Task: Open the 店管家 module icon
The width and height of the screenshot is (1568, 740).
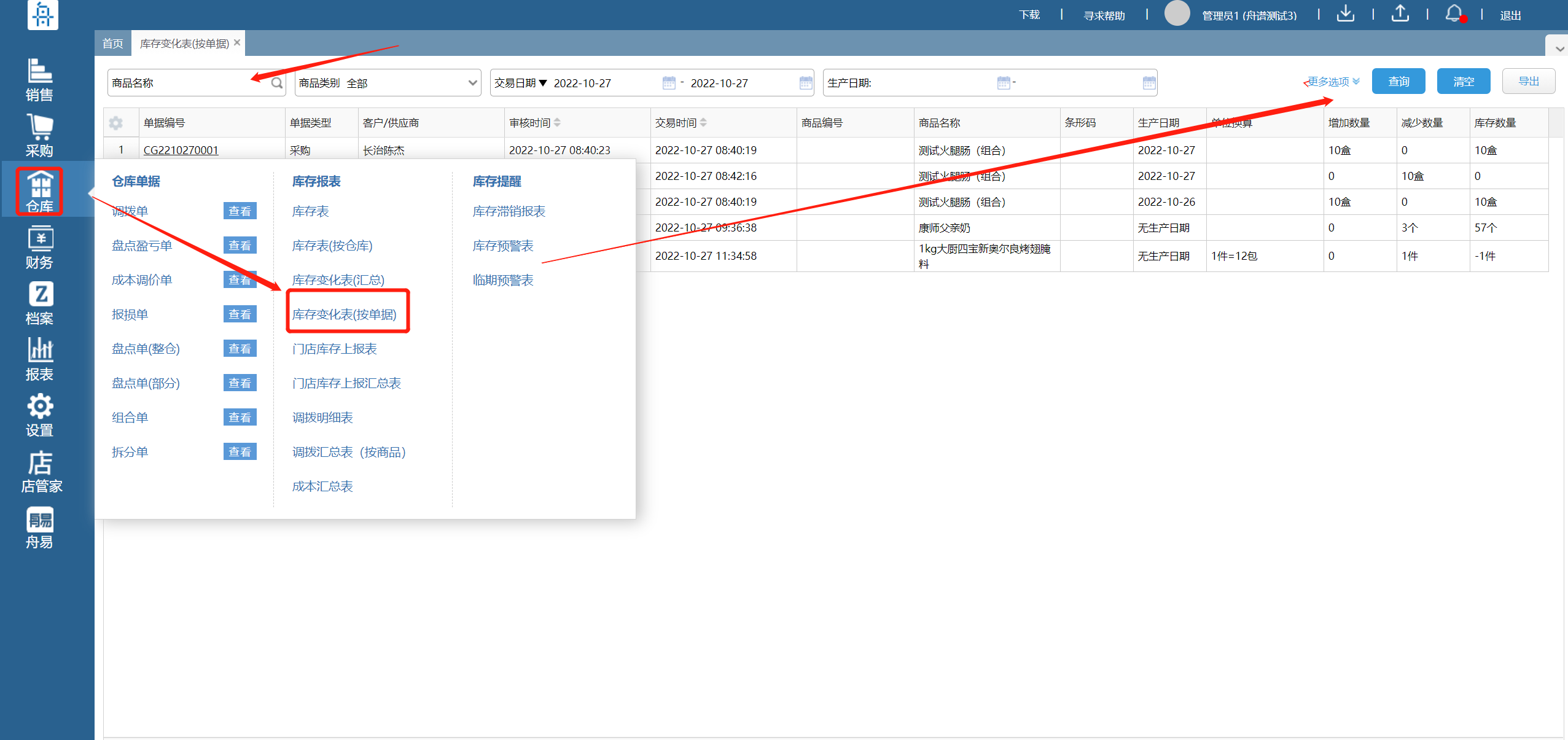Action: pos(41,472)
